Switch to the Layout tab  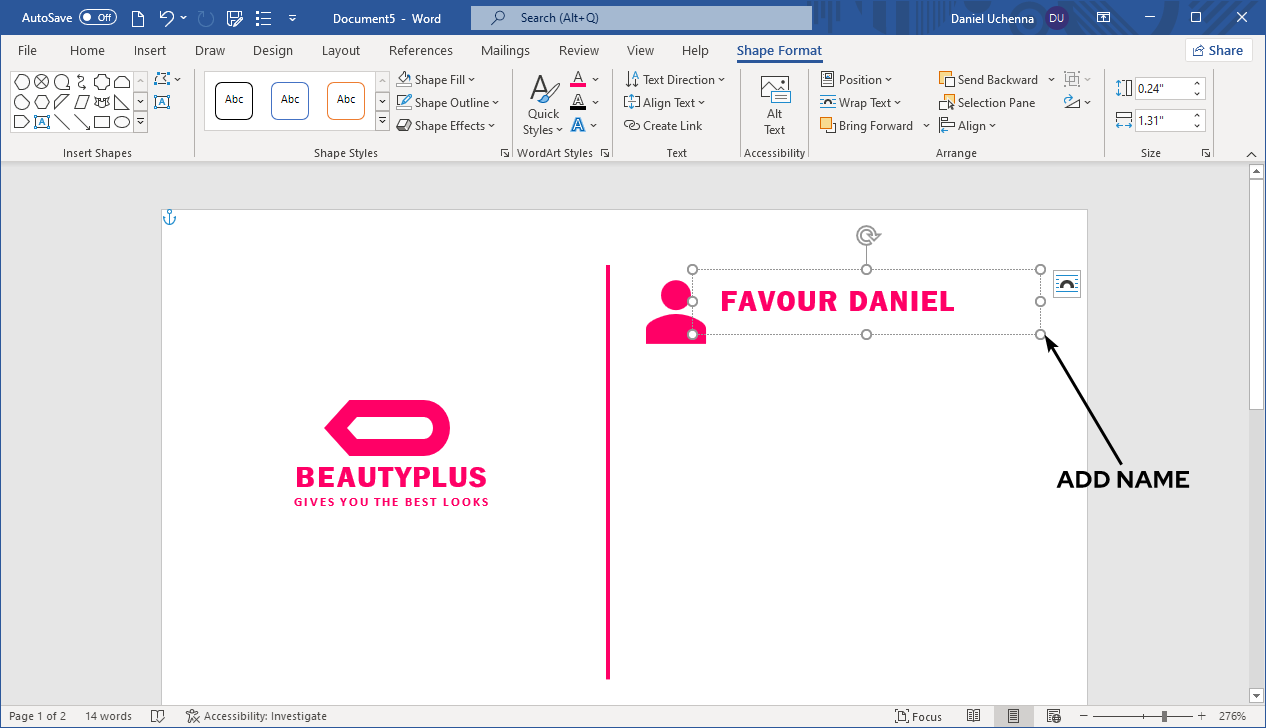(x=340, y=51)
